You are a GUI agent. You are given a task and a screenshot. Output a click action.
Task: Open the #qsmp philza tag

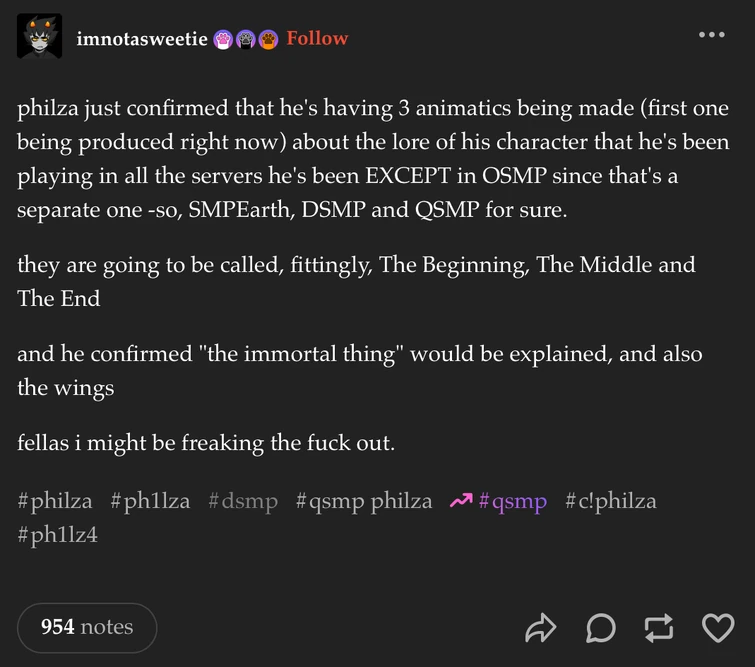click(x=364, y=501)
